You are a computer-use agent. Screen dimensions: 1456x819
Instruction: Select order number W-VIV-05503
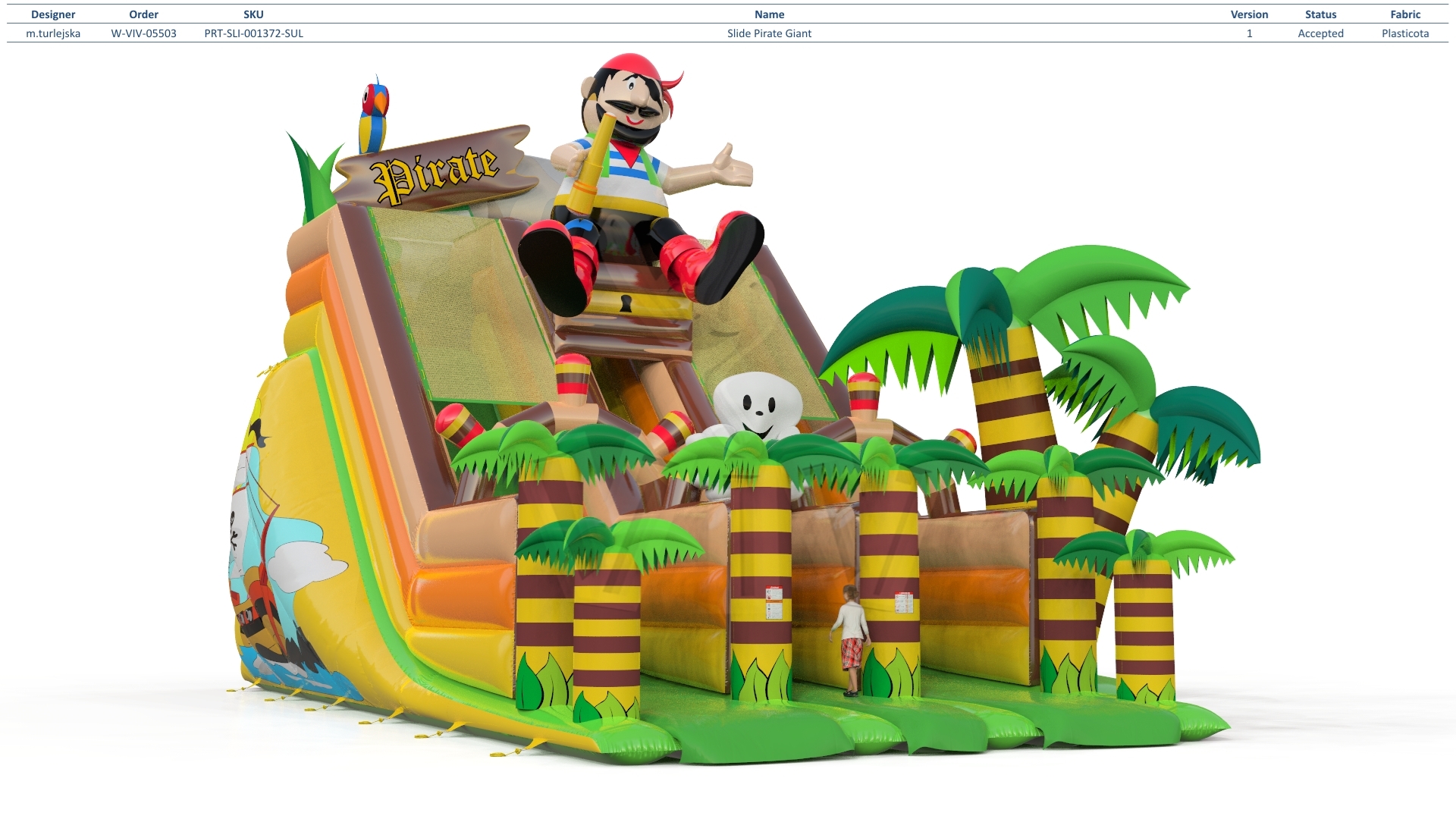[143, 33]
